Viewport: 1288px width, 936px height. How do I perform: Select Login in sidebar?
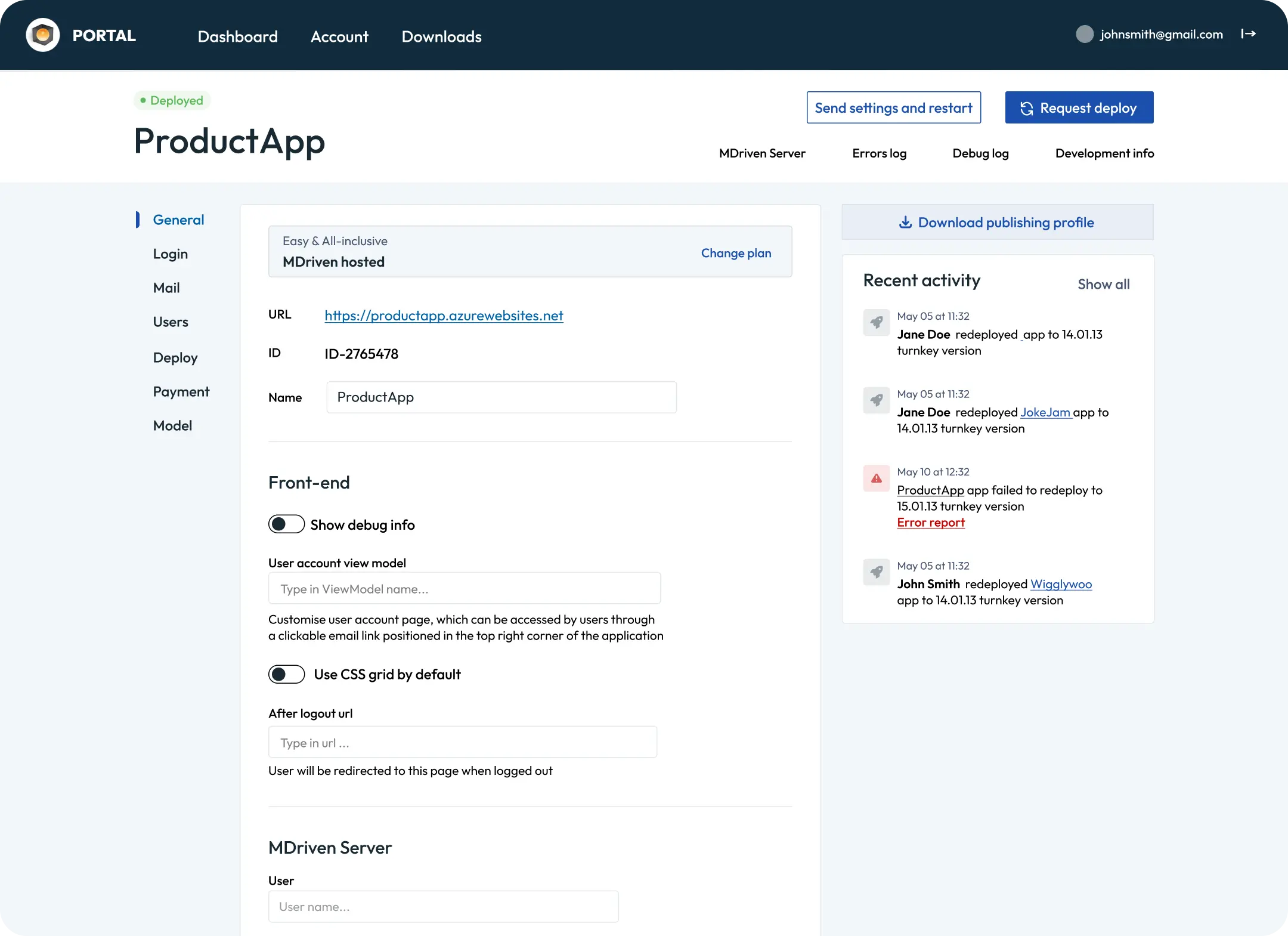(171, 254)
